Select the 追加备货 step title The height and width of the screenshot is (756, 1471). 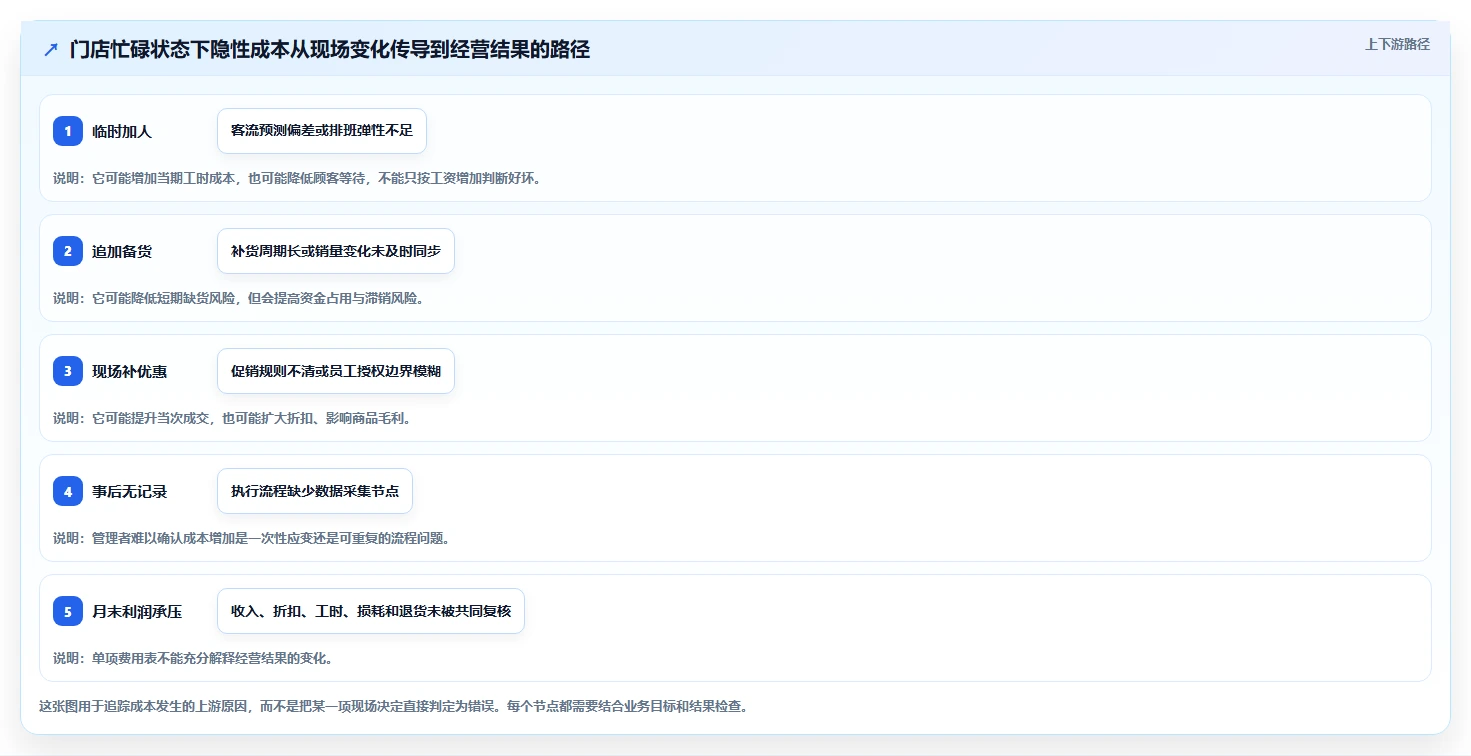coord(122,251)
